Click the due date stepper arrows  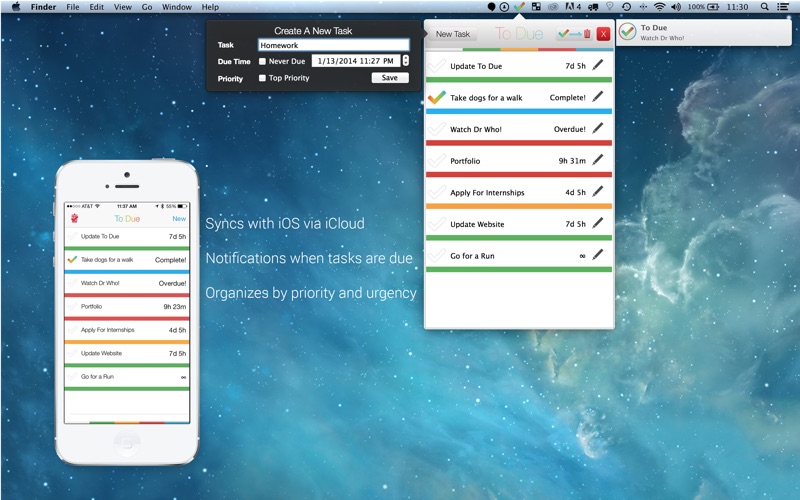click(x=406, y=61)
